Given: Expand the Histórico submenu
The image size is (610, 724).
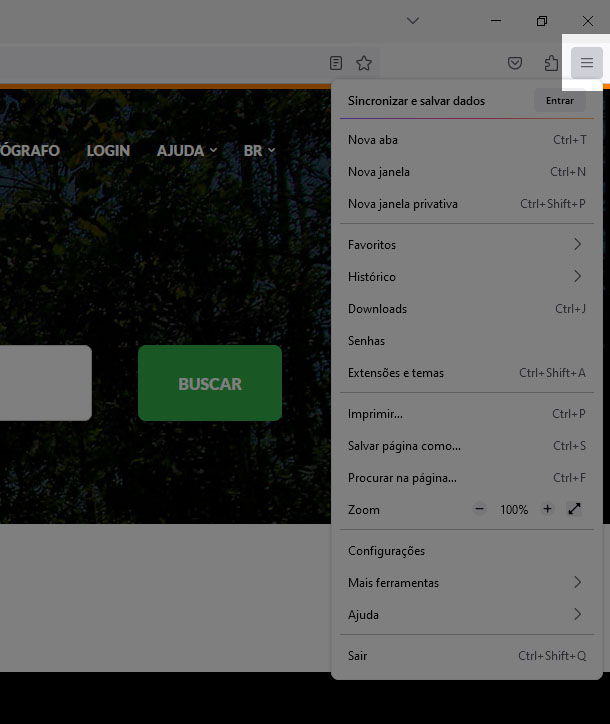Looking at the screenshot, I should (466, 277).
